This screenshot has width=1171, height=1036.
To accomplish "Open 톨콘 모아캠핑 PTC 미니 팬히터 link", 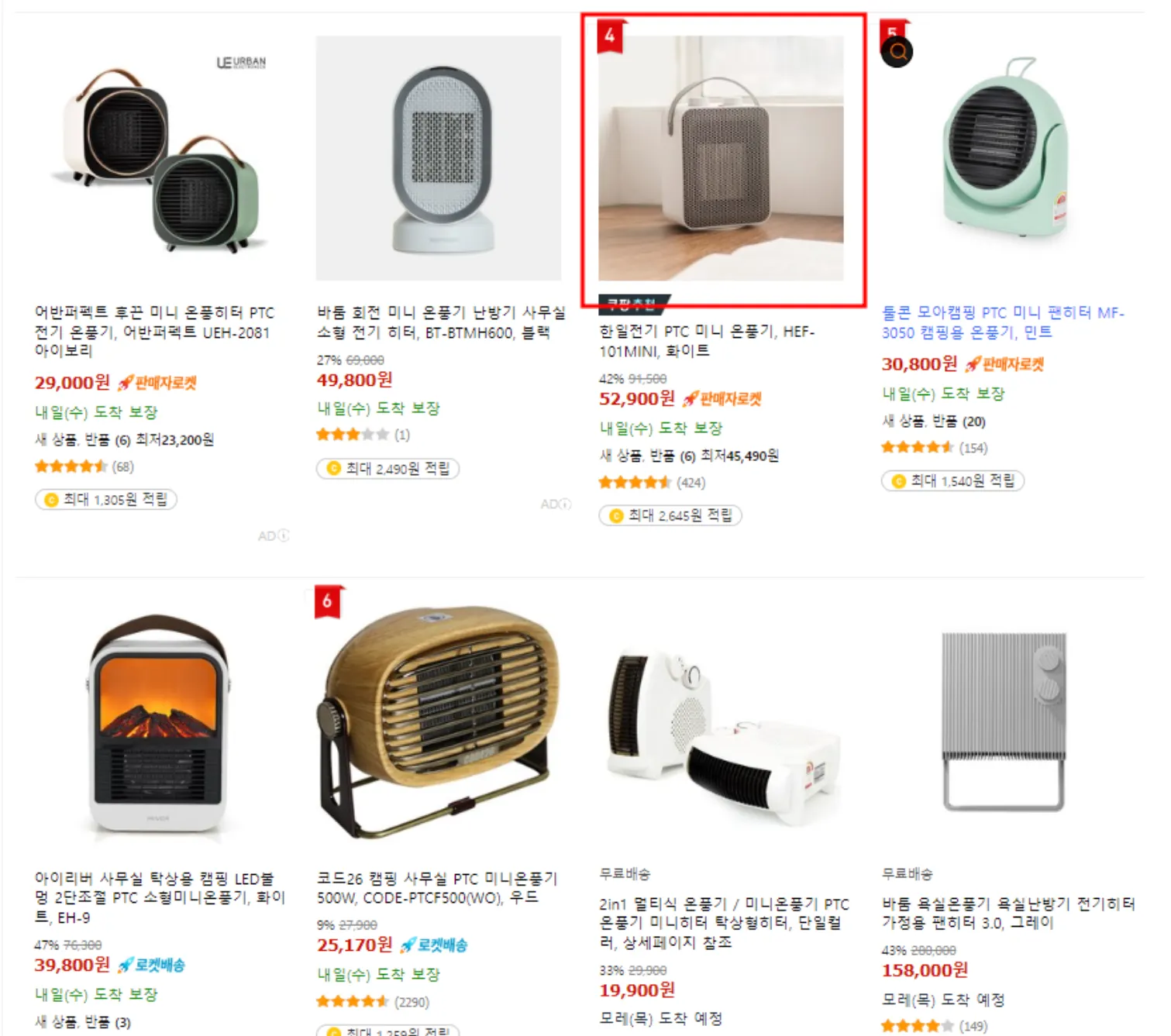I will coord(1002,322).
